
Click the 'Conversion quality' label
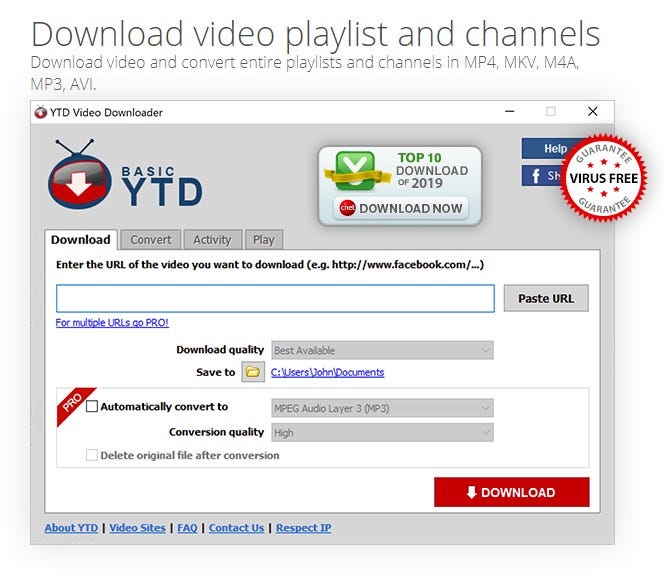point(216,432)
